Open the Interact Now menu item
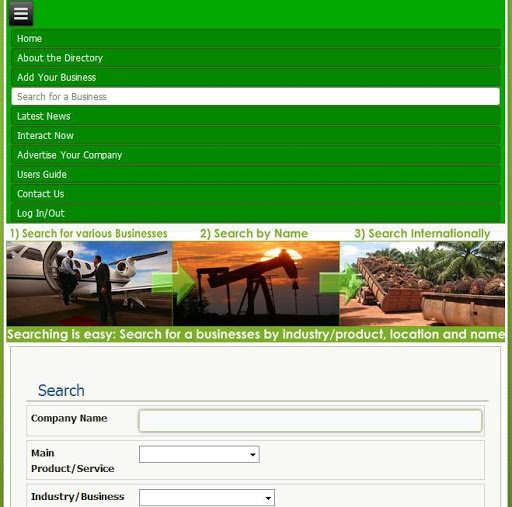The image size is (512, 507). (x=256, y=135)
